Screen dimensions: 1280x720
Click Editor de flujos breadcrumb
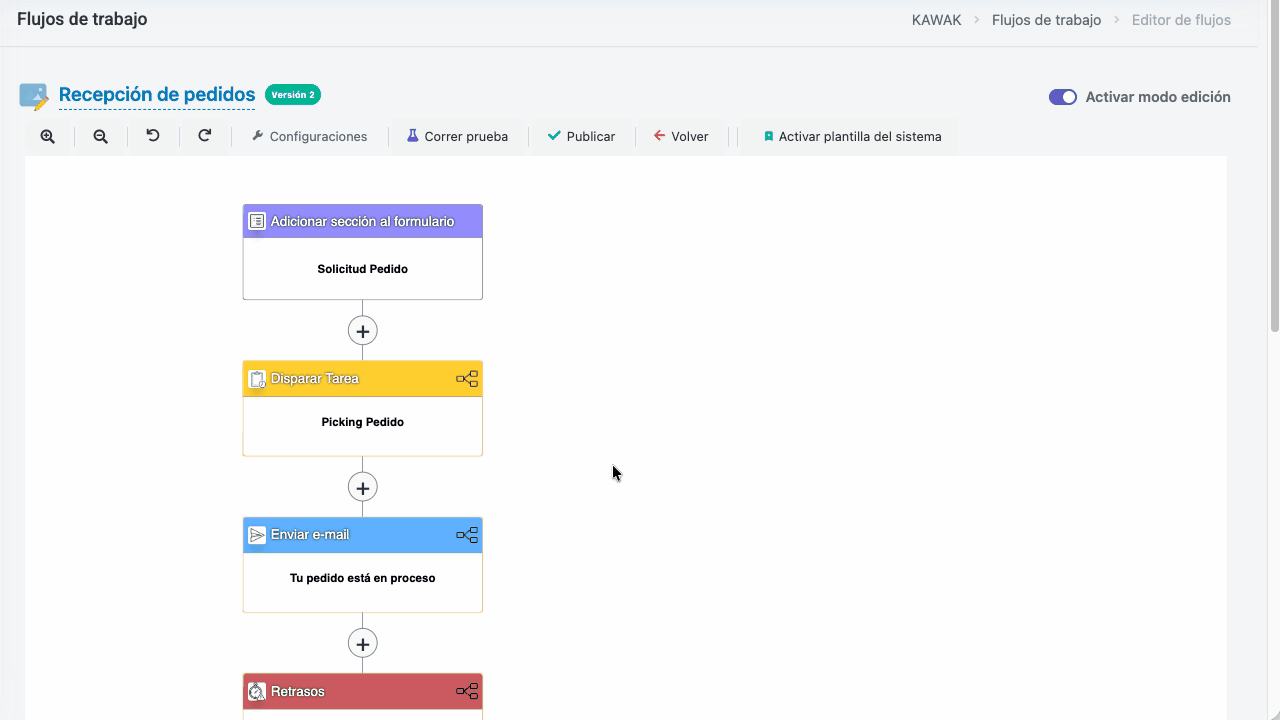click(x=1181, y=20)
